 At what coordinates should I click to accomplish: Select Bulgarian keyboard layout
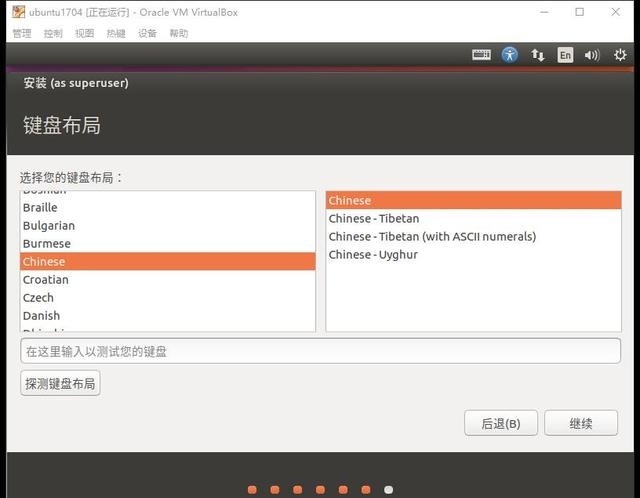coord(49,226)
